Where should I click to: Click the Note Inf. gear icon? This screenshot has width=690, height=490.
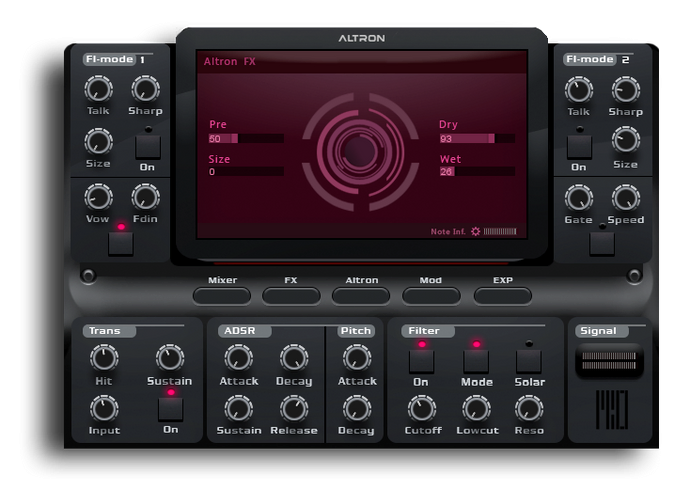point(476,231)
